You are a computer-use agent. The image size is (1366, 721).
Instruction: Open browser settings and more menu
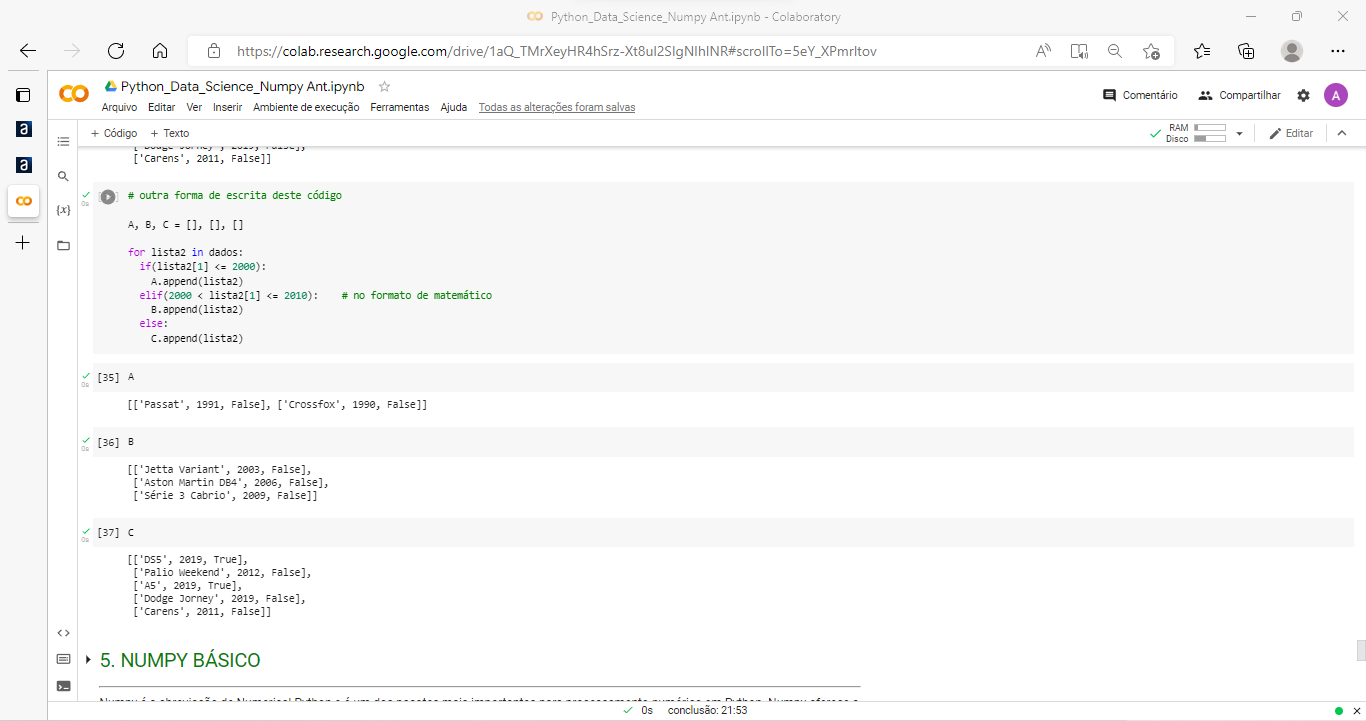tap(1338, 51)
